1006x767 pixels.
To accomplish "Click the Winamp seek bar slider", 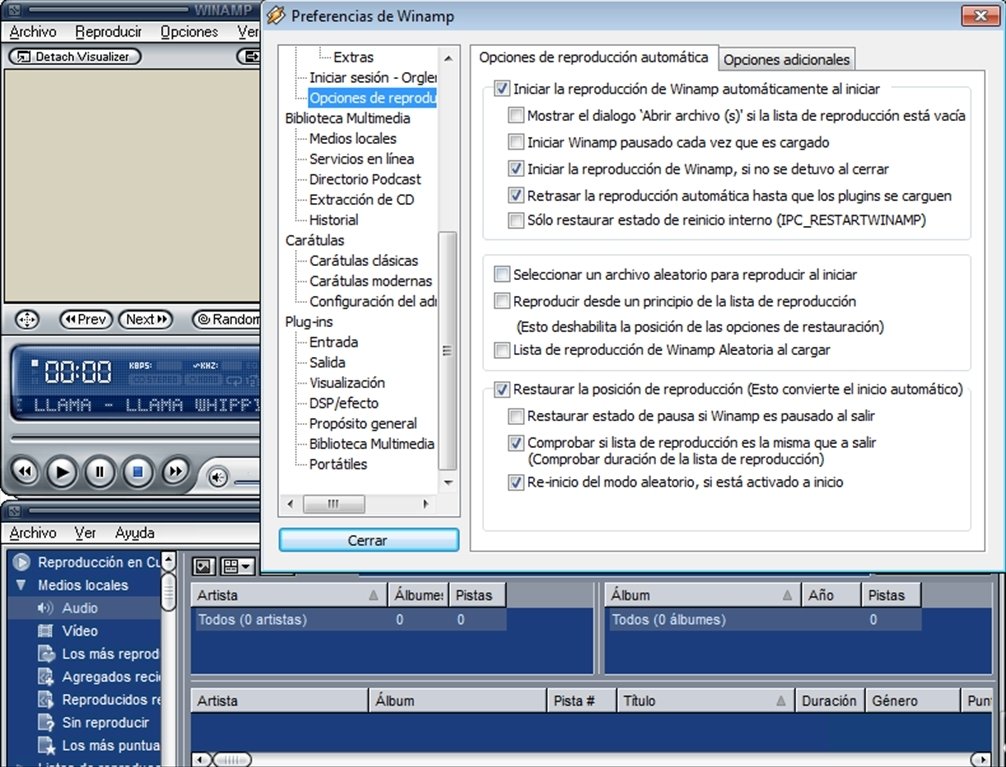I will point(135,439).
